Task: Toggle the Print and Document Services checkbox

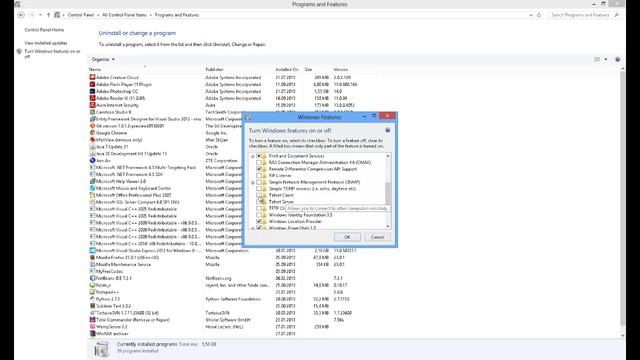Action: 259,156
